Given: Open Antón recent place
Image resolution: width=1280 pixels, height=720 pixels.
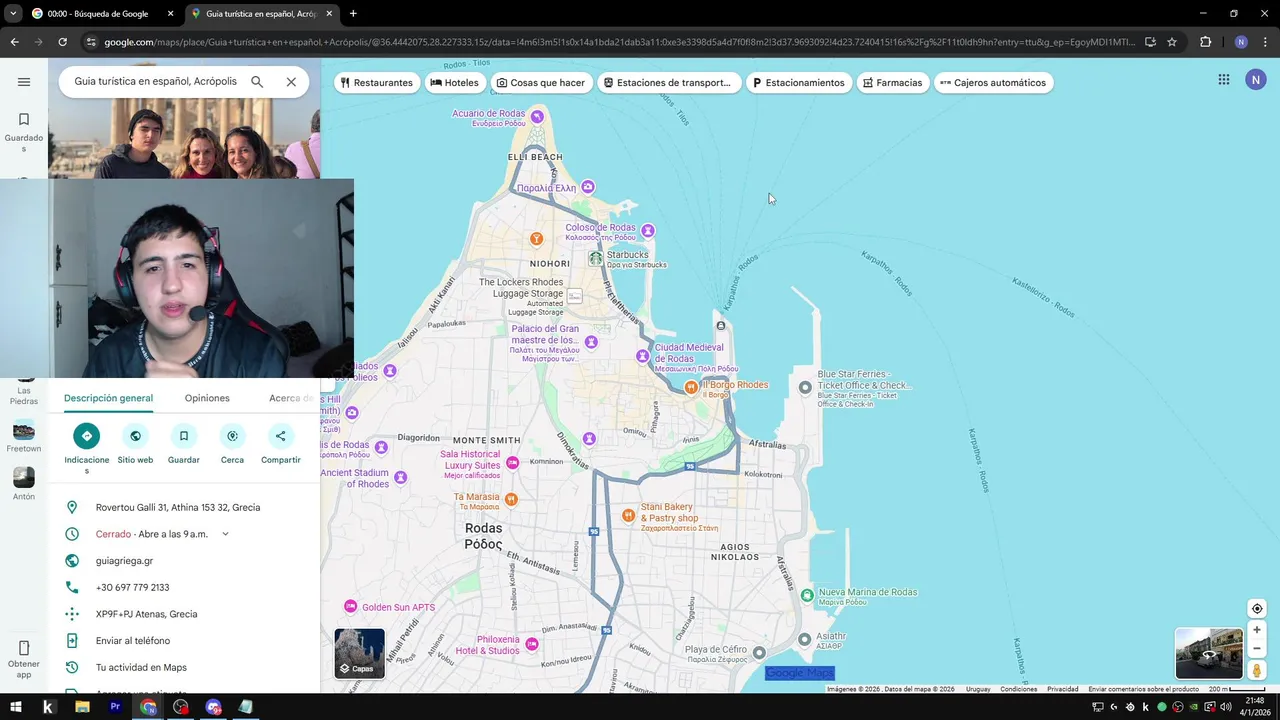Looking at the screenshot, I should click(24, 484).
